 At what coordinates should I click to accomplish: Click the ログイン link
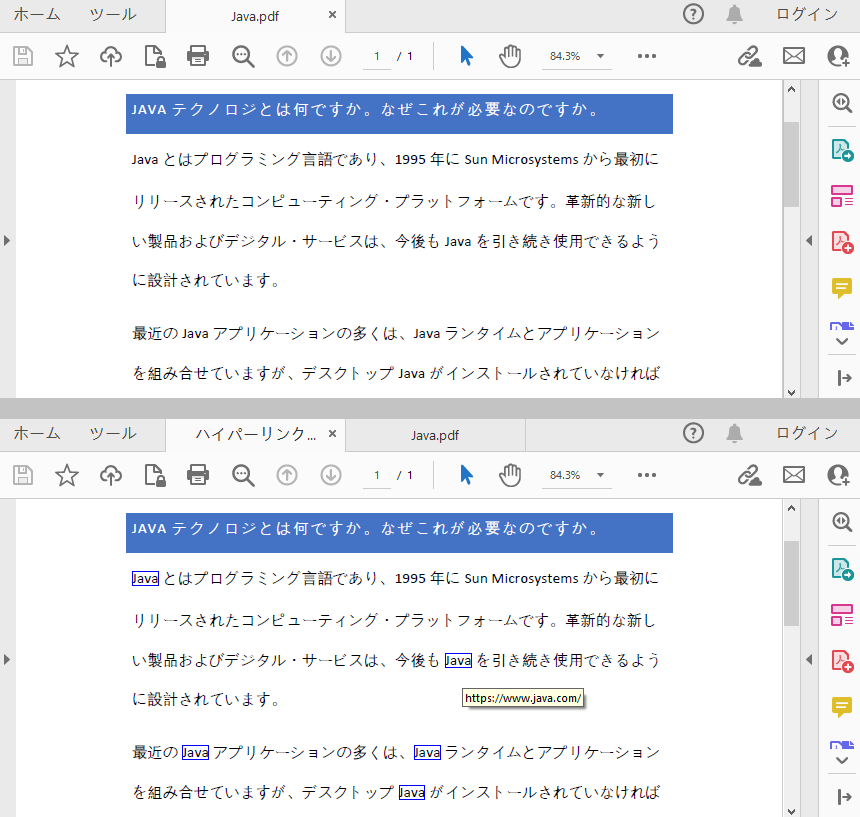click(809, 14)
